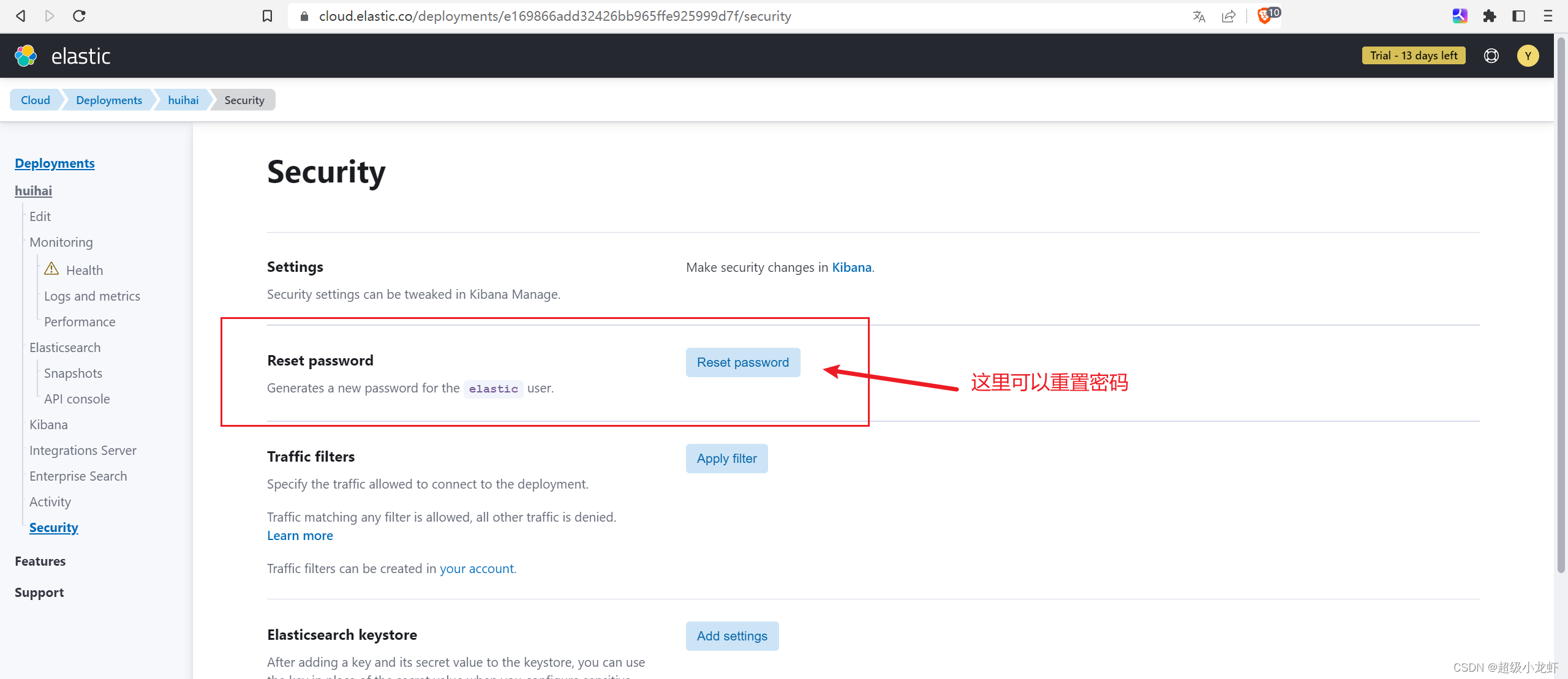The height and width of the screenshot is (679, 1568).
Task: Click the Elastic logo icon top left
Action: pyautogui.click(x=27, y=55)
